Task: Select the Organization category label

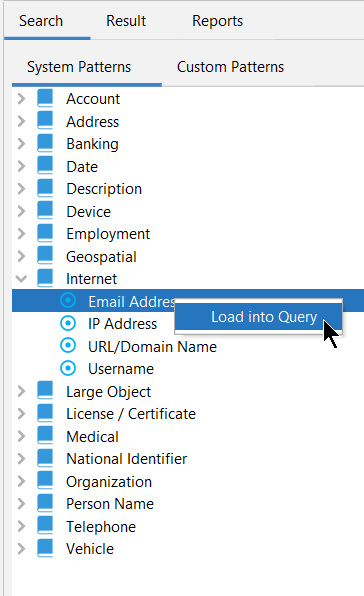Action: point(109,482)
